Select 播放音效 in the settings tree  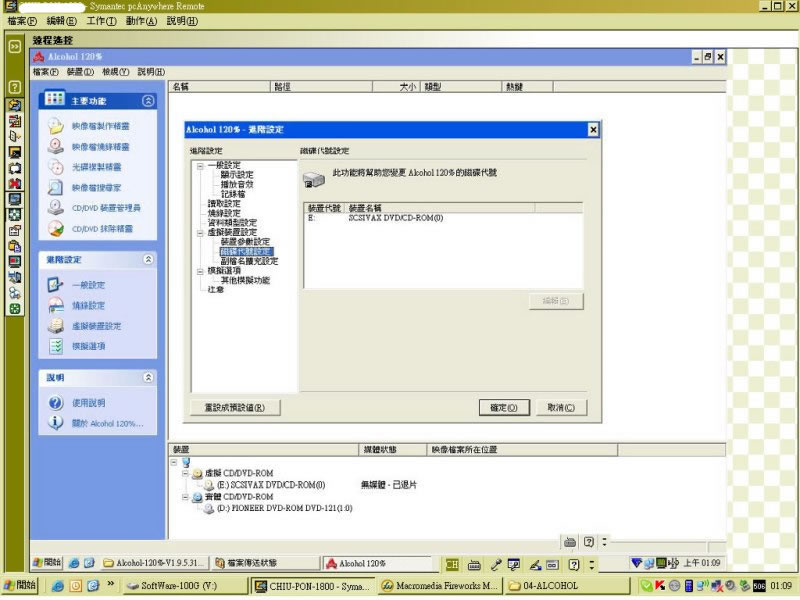[x=237, y=184]
